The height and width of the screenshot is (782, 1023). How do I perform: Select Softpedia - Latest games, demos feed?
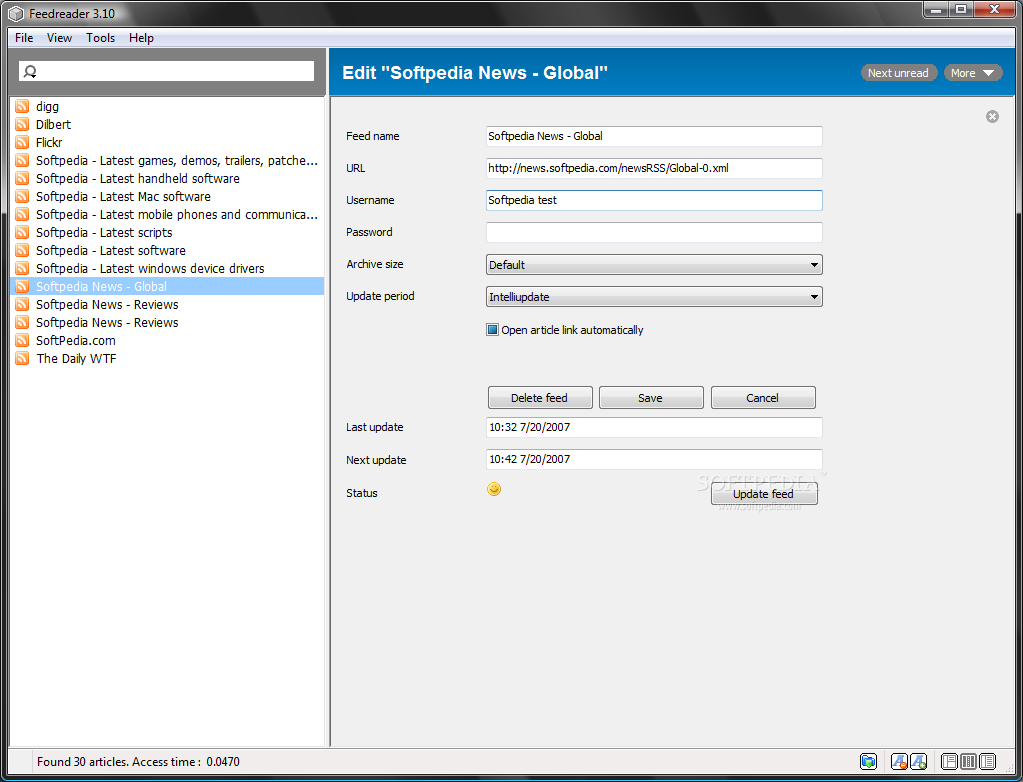[x=167, y=160]
